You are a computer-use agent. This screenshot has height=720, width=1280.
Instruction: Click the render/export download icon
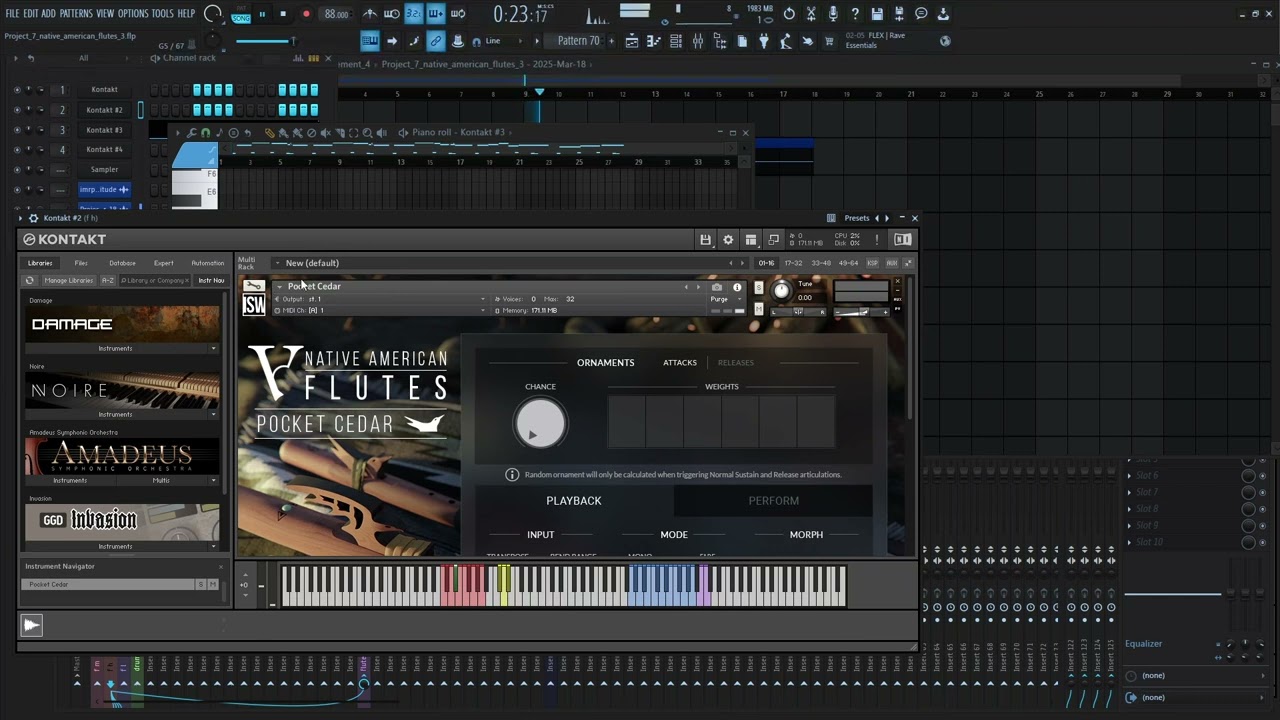coord(943,14)
